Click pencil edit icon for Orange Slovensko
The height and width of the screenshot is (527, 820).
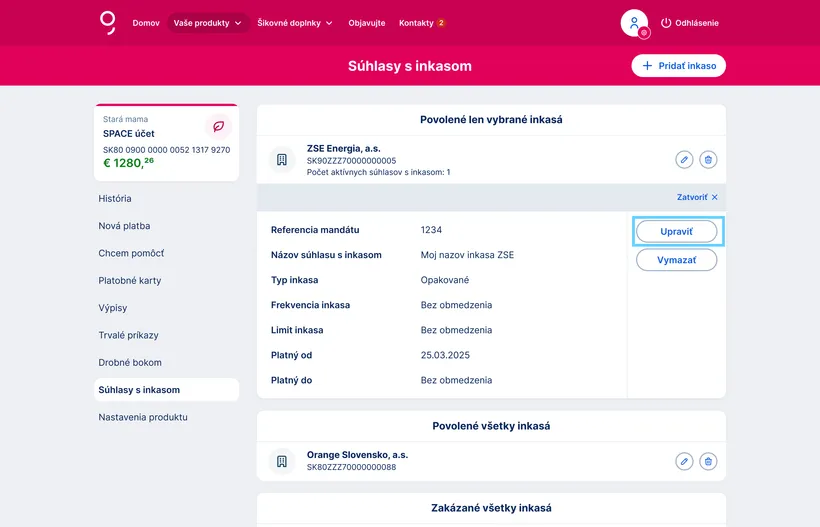click(x=684, y=461)
